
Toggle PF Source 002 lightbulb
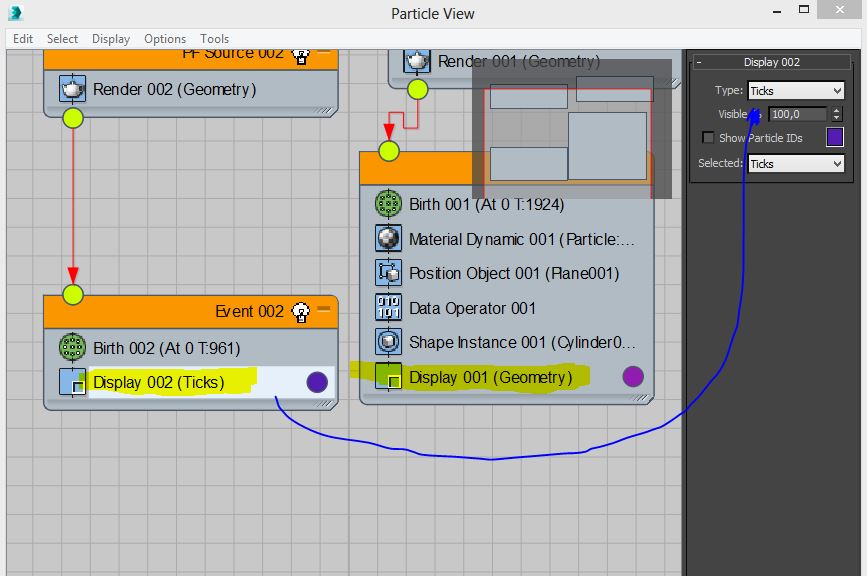coord(300,54)
